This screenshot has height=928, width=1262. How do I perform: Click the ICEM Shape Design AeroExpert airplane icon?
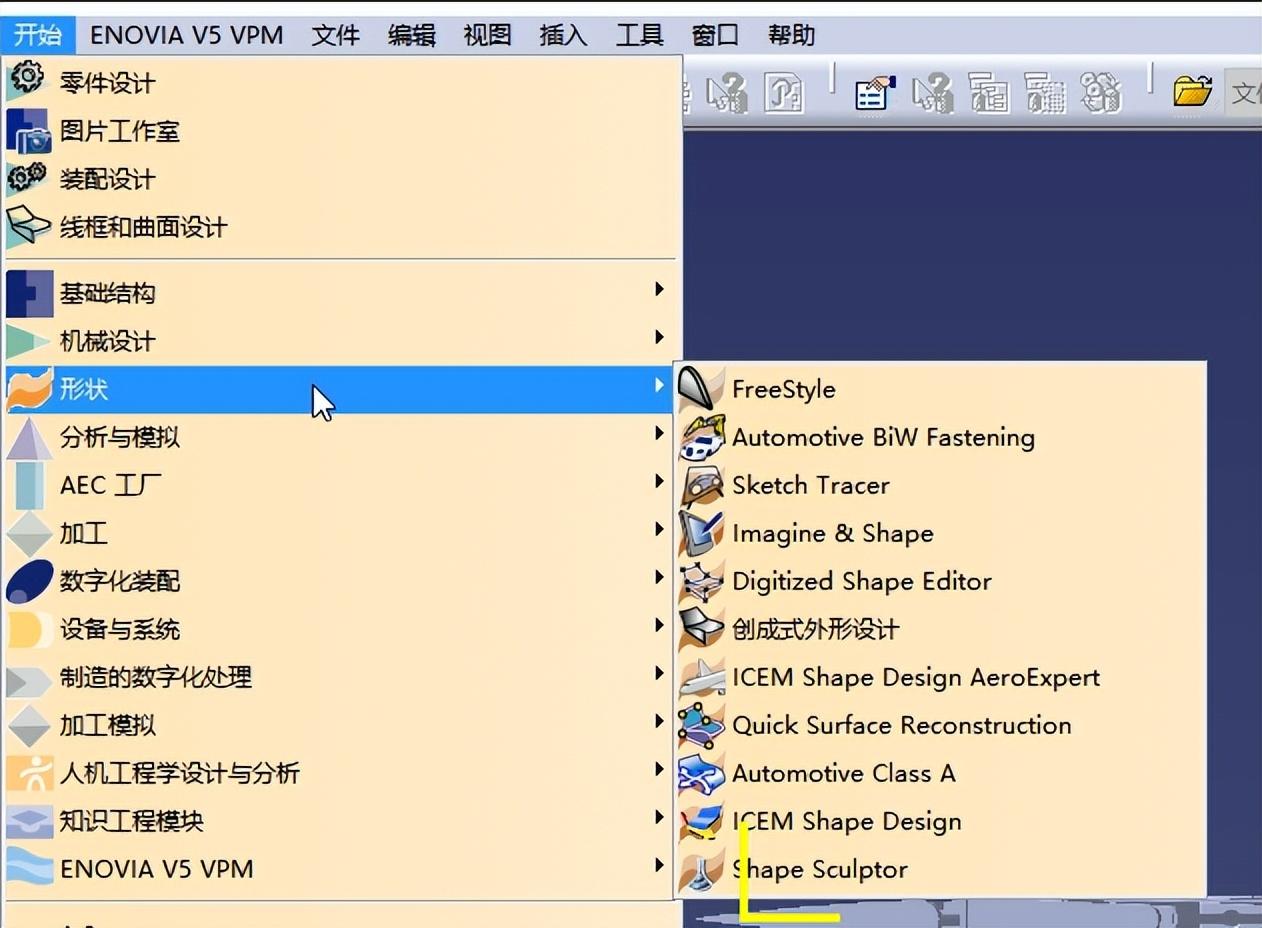click(701, 677)
